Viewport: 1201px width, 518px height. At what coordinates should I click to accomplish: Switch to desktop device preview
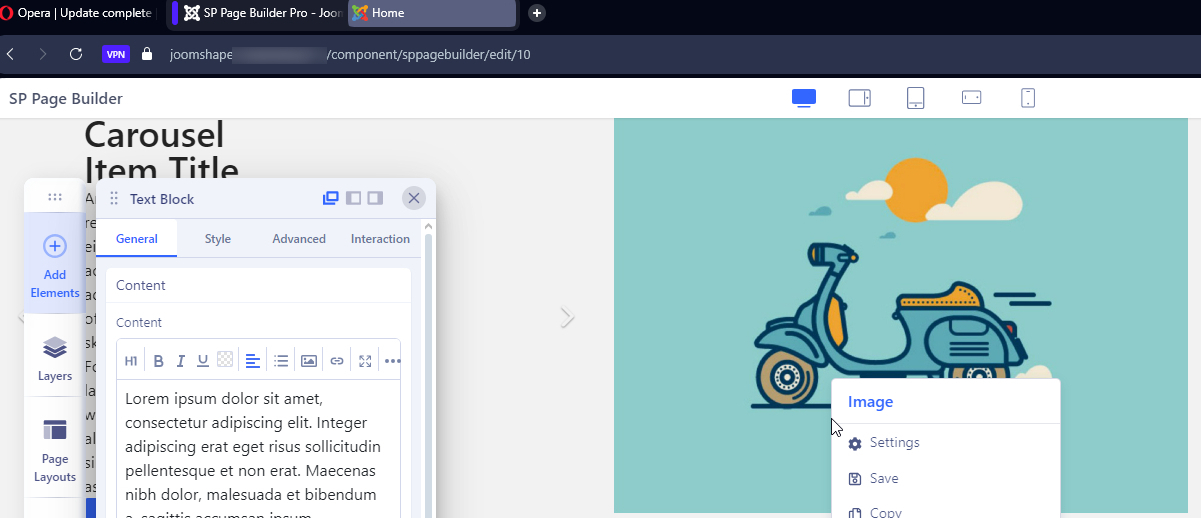click(x=804, y=98)
